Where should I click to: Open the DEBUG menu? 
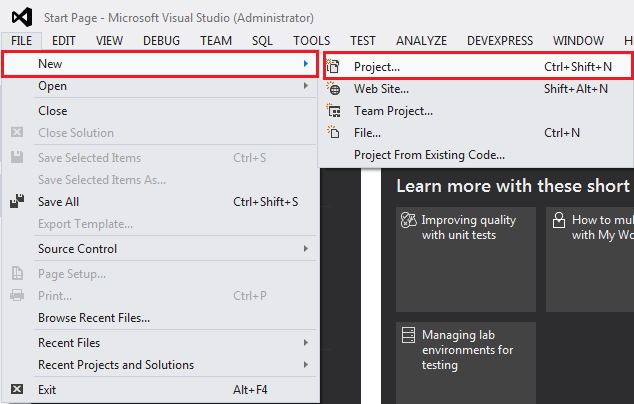coord(161,41)
